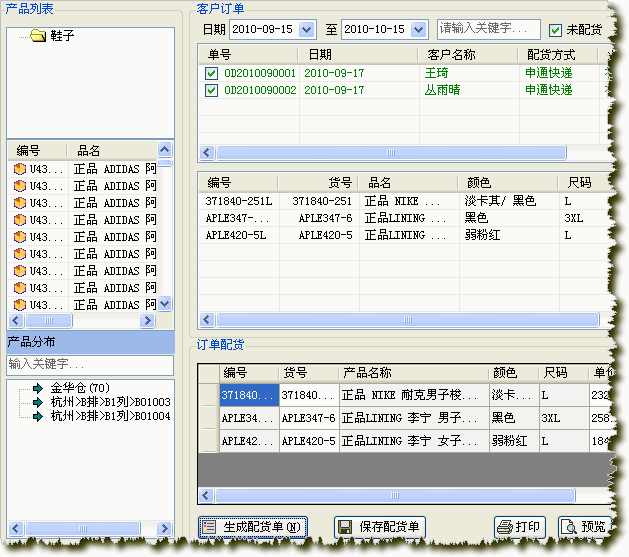This screenshot has width=629, height=557.
Task: Click the 配货方式 column header
Action: [x=558, y=55]
